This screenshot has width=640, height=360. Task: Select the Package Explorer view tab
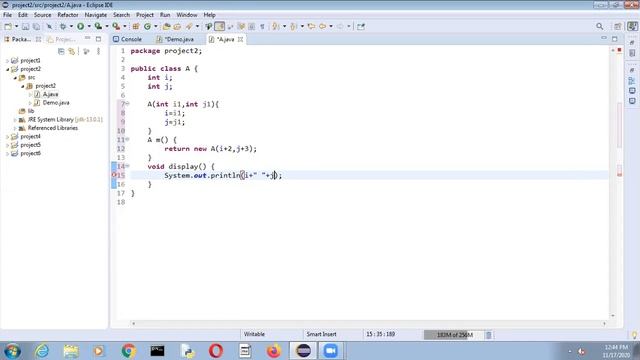(18, 39)
